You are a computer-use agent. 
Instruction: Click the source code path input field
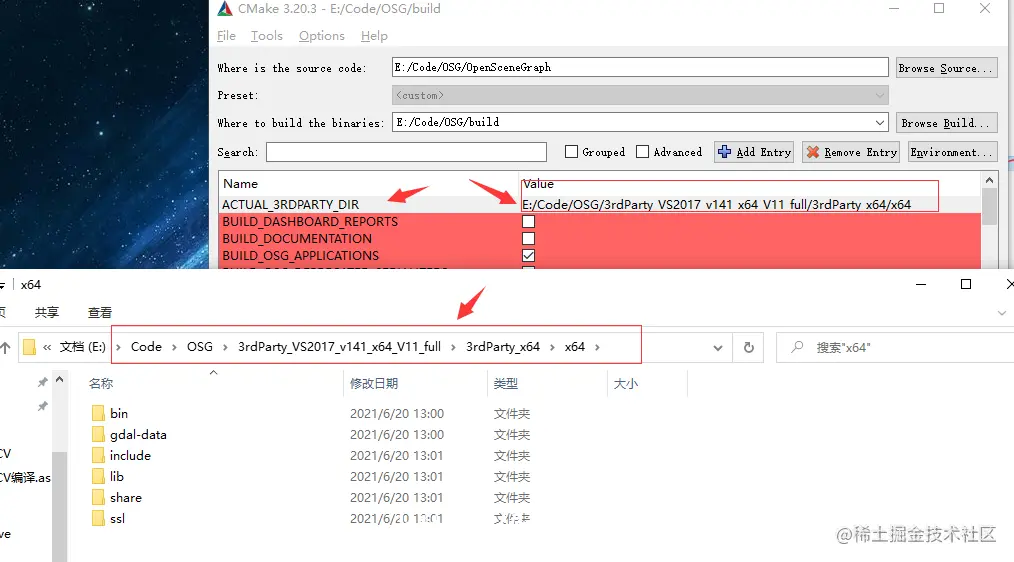640,67
